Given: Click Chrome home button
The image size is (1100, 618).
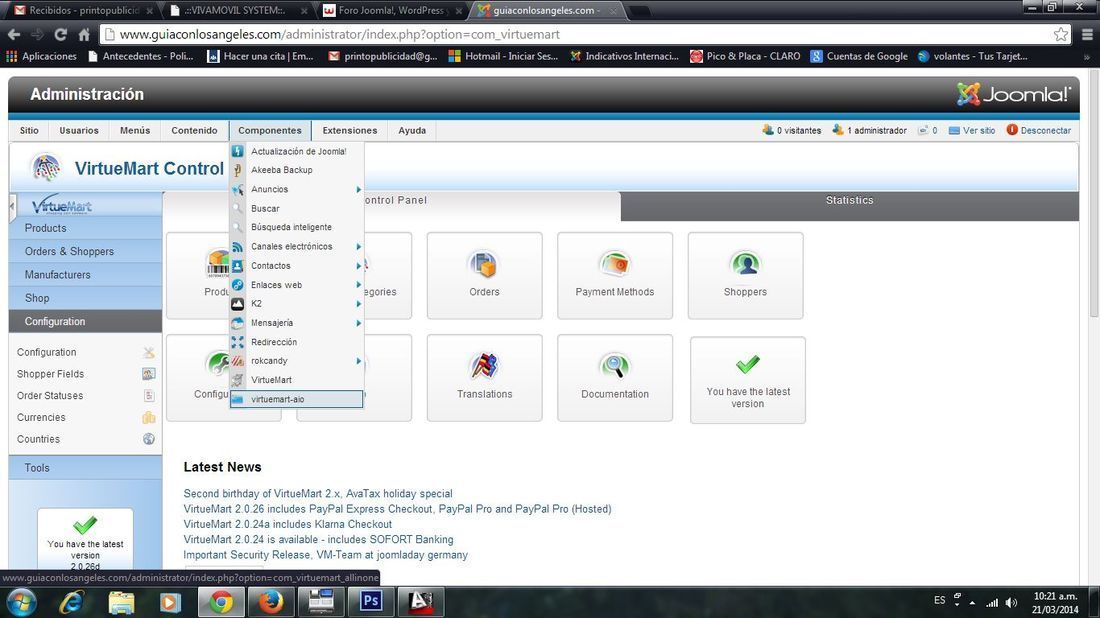Looking at the screenshot, I should (84, 34).
